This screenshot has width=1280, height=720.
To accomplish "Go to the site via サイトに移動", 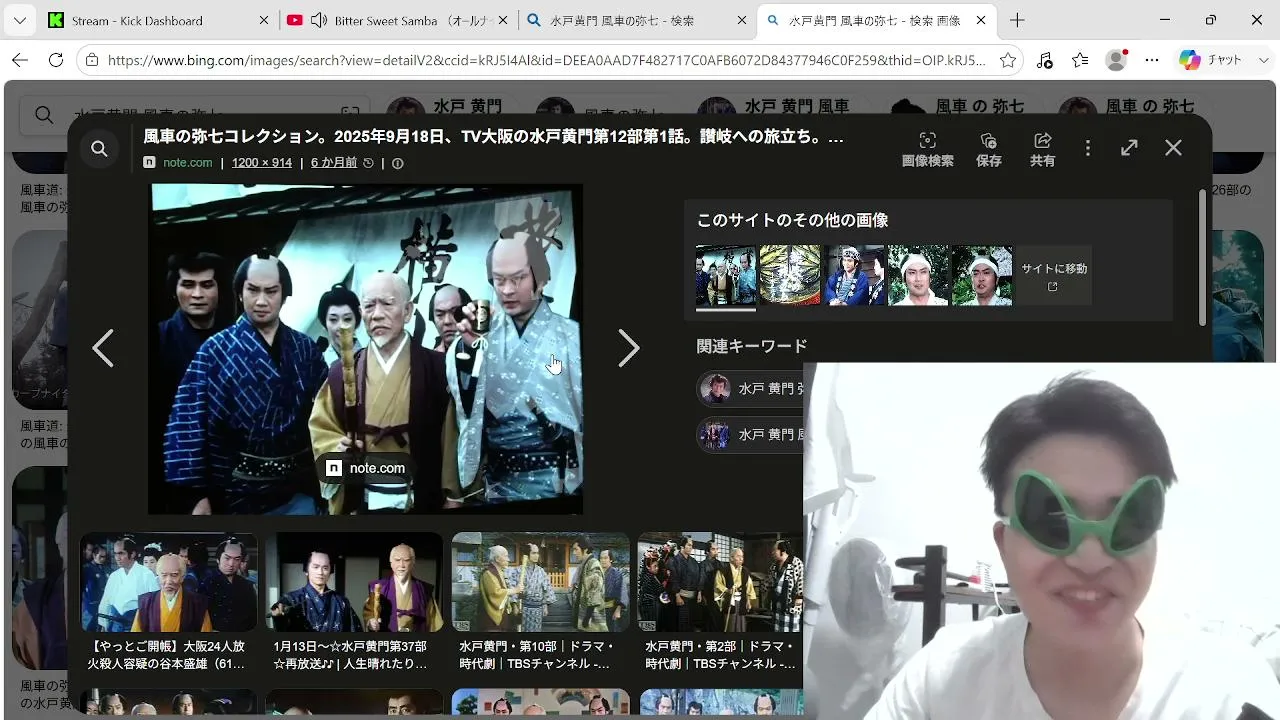I will coord(1054,275).
